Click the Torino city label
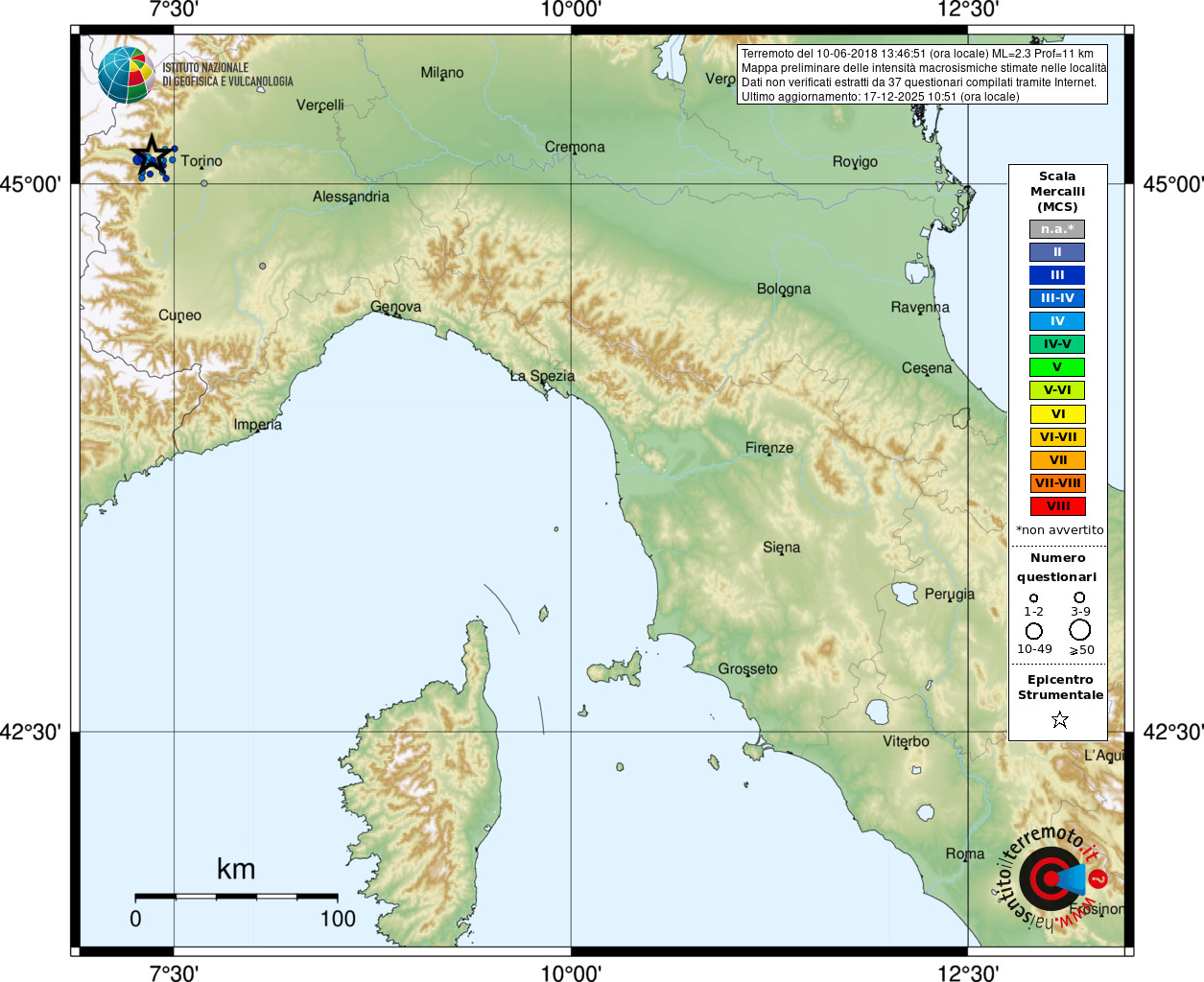Screen dimensions: 1204x982 click(201, 161)
